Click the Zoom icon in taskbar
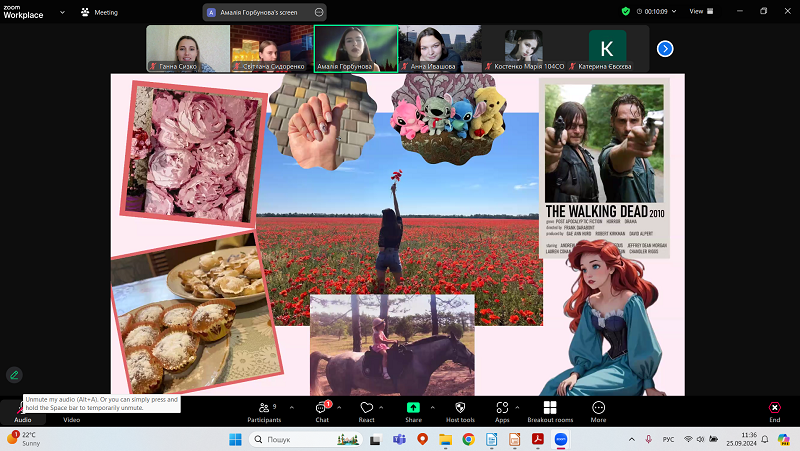This screenshot has height=451, width=800. pyautogui.click(x=561, y=439)
